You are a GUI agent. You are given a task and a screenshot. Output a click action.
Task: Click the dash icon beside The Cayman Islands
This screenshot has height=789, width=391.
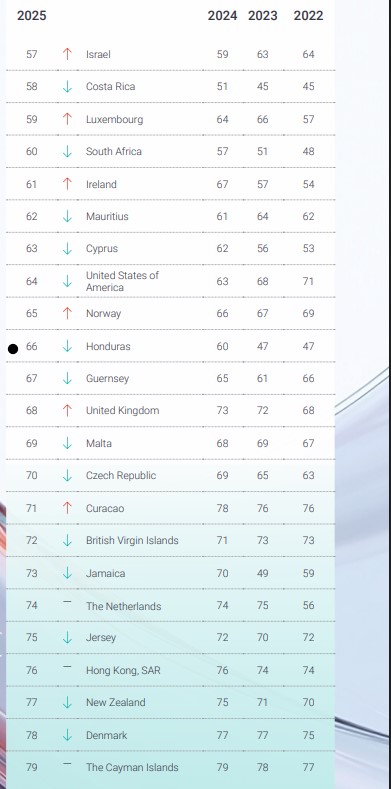pos(67,764)
